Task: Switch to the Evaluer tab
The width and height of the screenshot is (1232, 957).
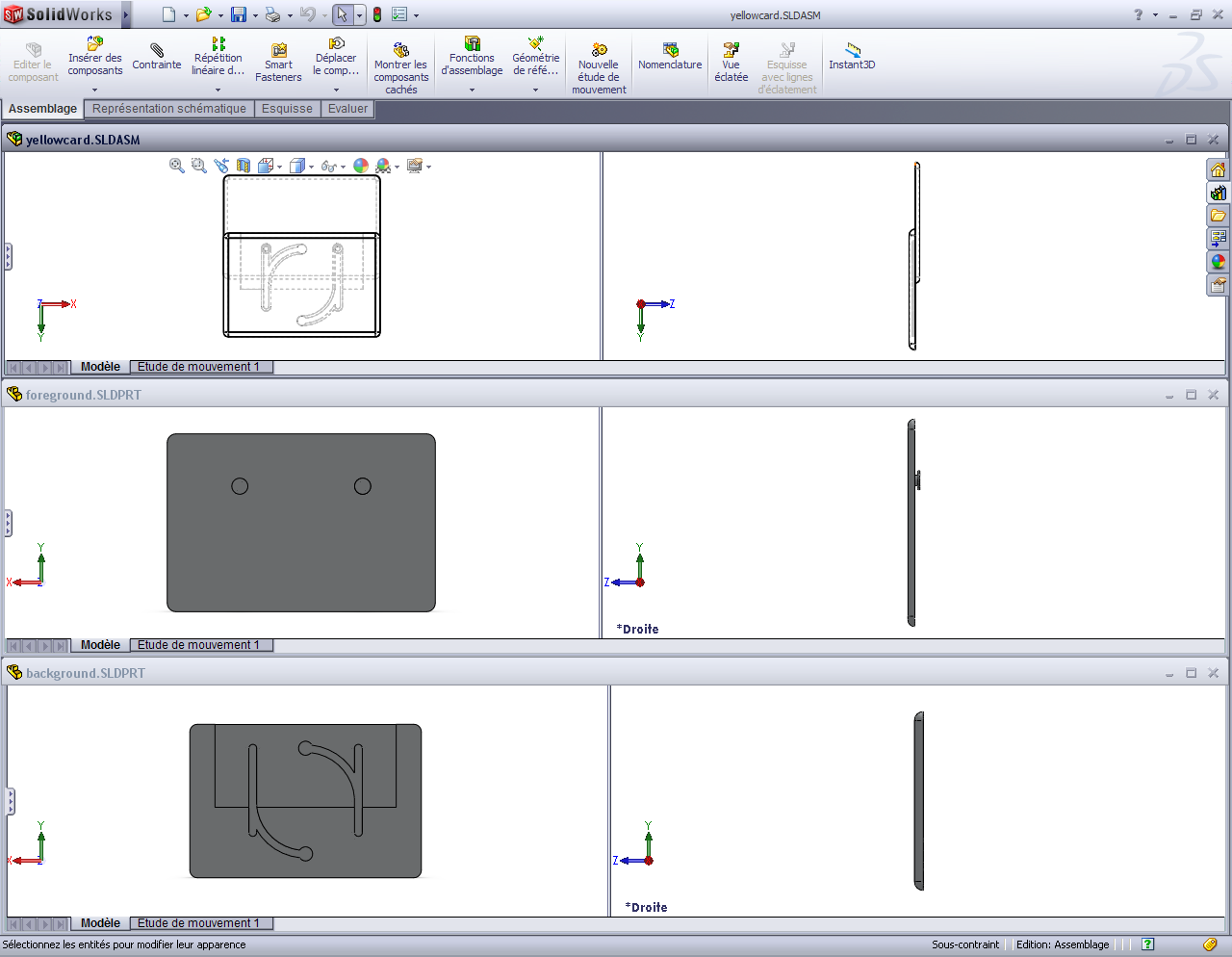Action: point(347,109)
